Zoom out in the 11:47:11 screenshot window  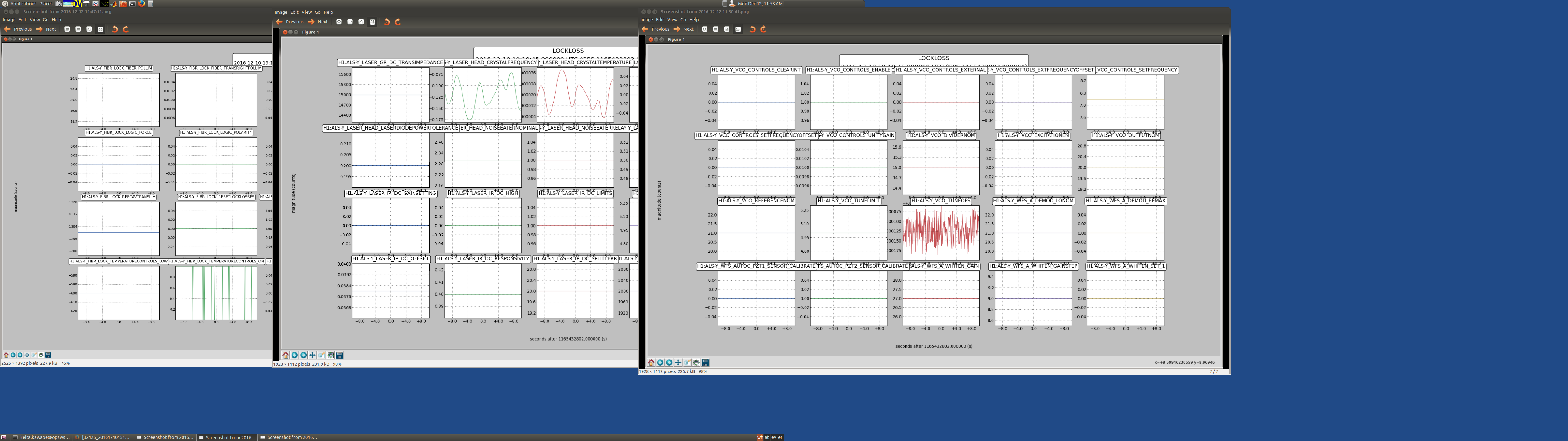(x=78, y=29)
